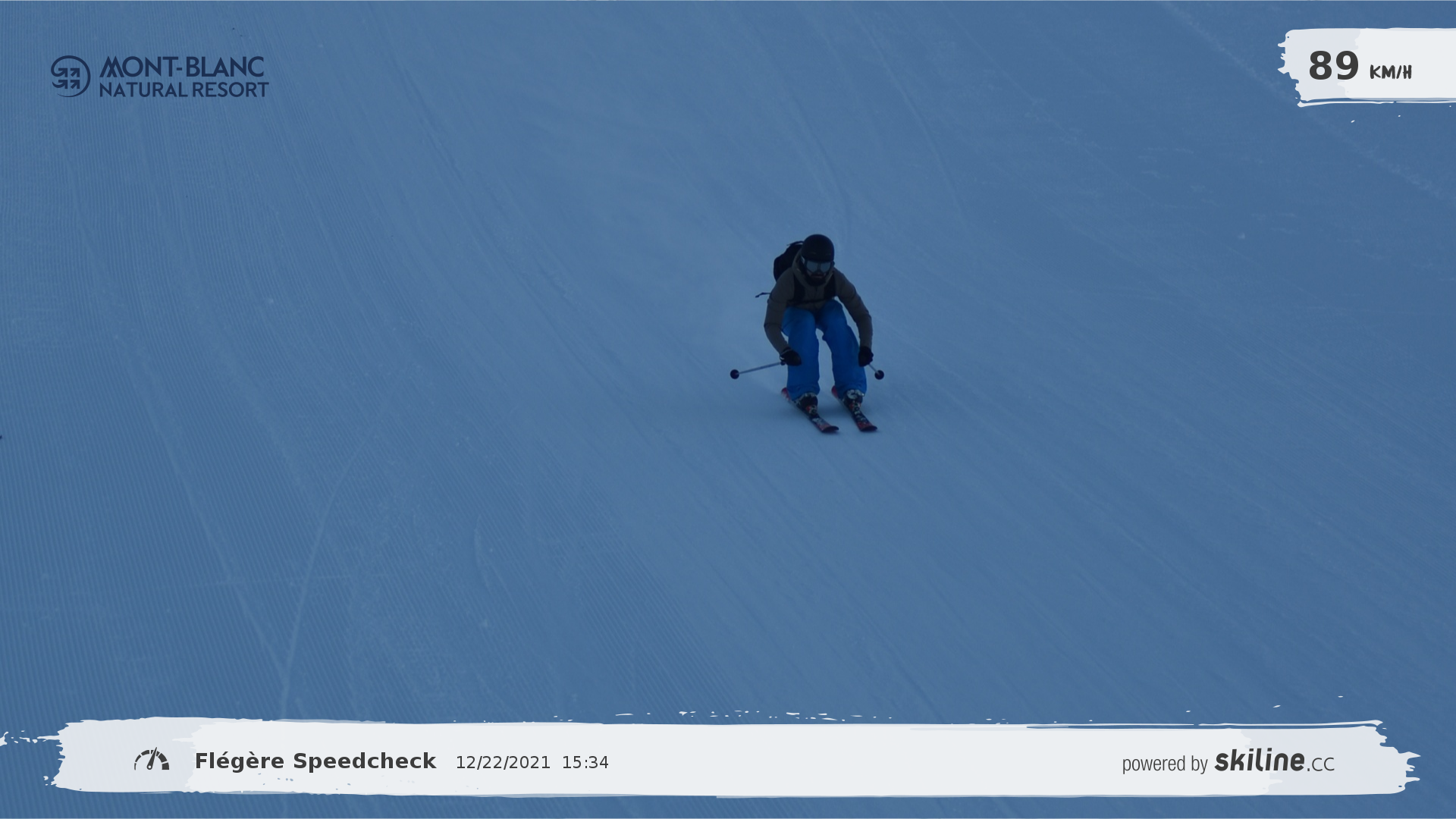Screen dimensions: 1456x819
Task: Click the Mont-Blanc circular arrows logo icon
Action: (x=71, y=76)
